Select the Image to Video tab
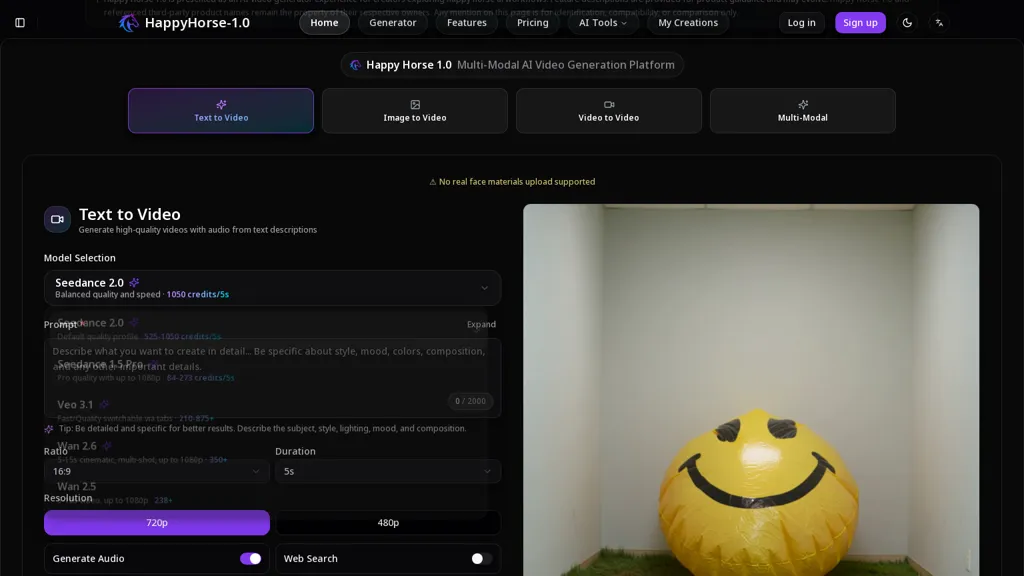The height and width of the screenshot is (576, 1024). point(415,111)
